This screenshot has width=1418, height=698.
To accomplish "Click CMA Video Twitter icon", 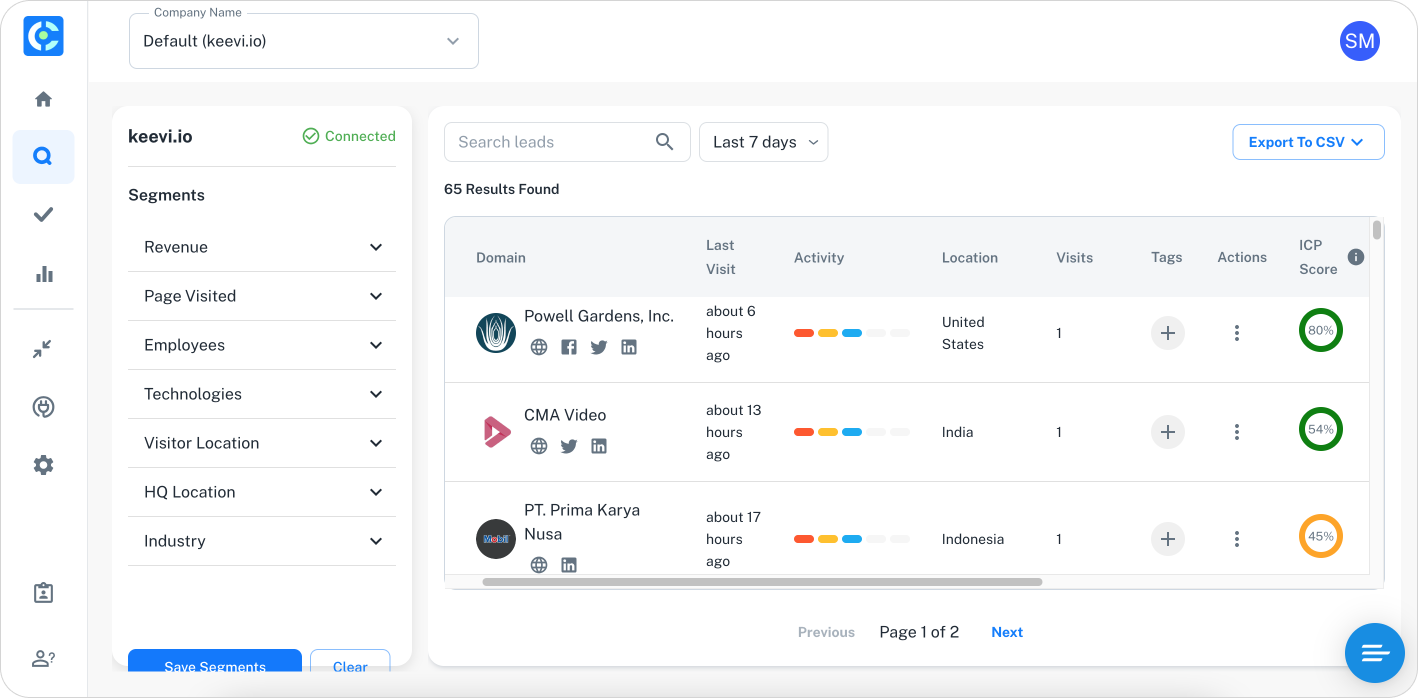I will [569, 446].
